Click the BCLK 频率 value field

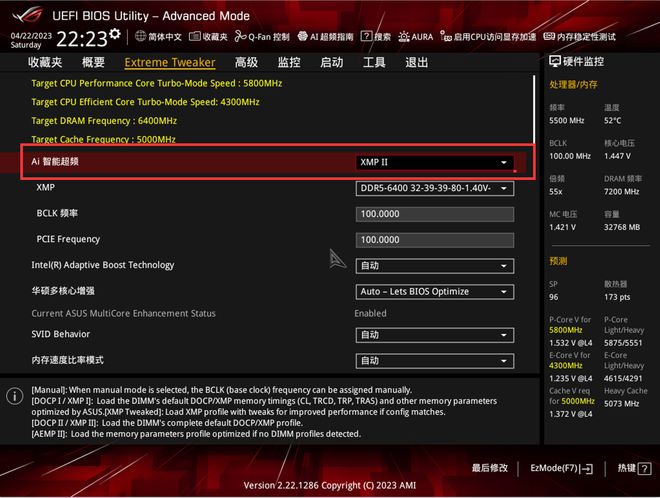[x=434, y=214]
